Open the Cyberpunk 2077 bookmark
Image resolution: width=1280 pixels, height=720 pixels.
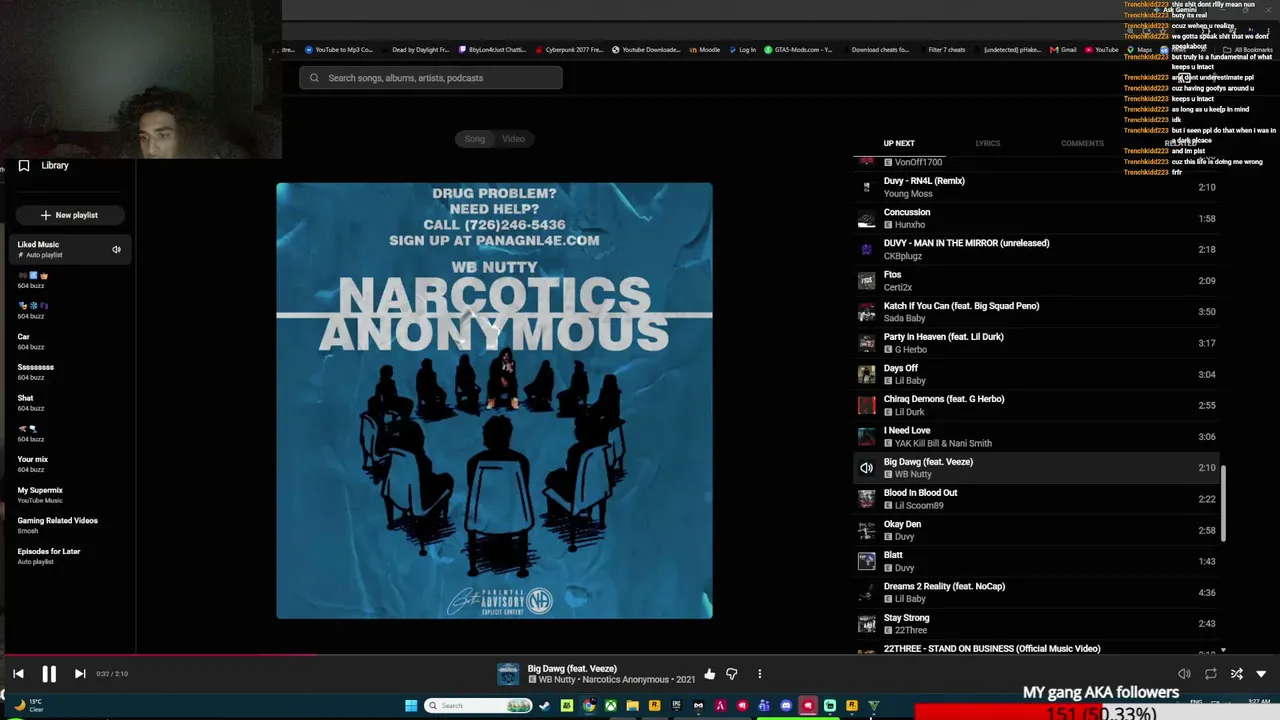(x=569, y=50)
